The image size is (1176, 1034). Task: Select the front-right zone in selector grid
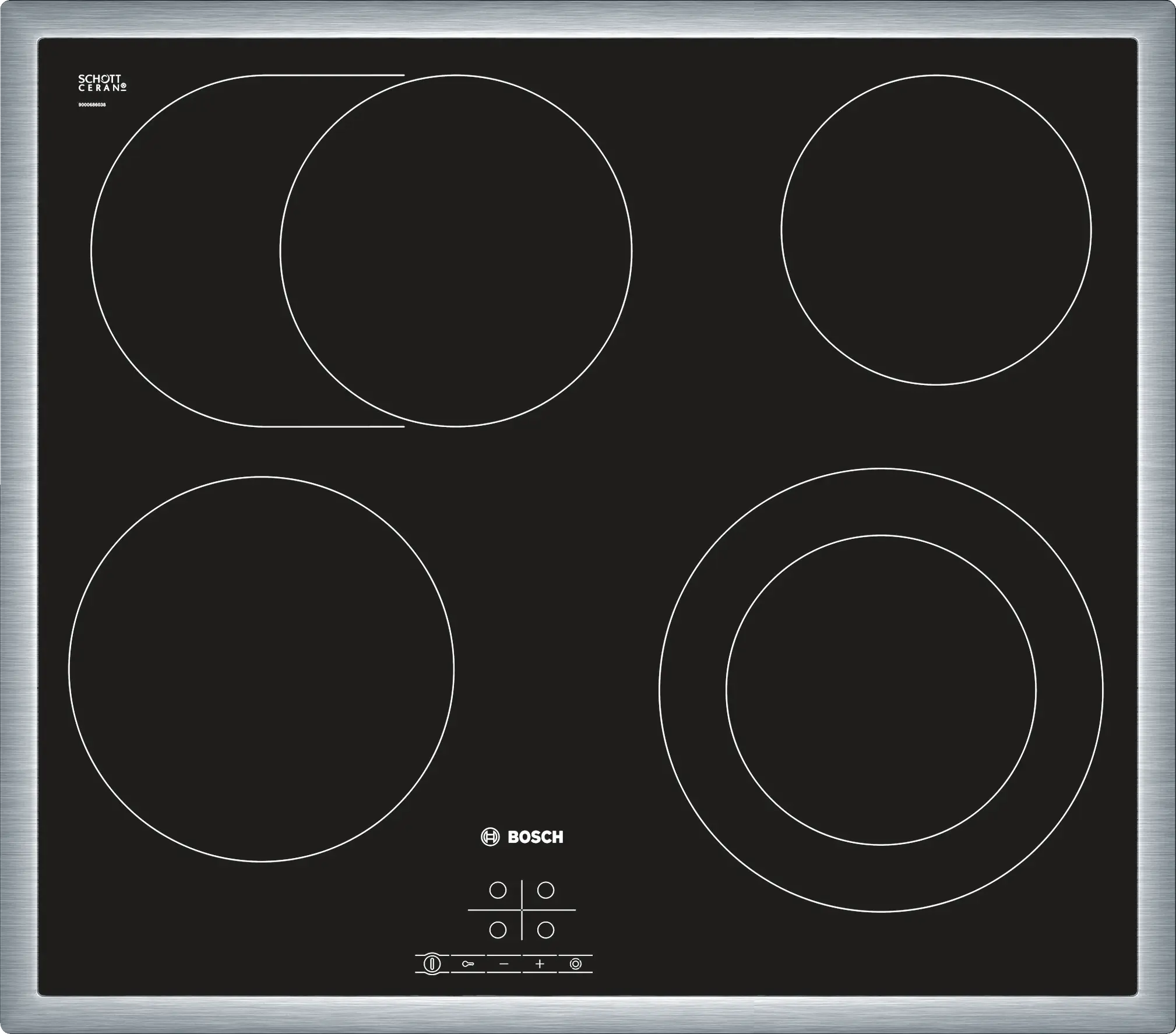[545, 930]
